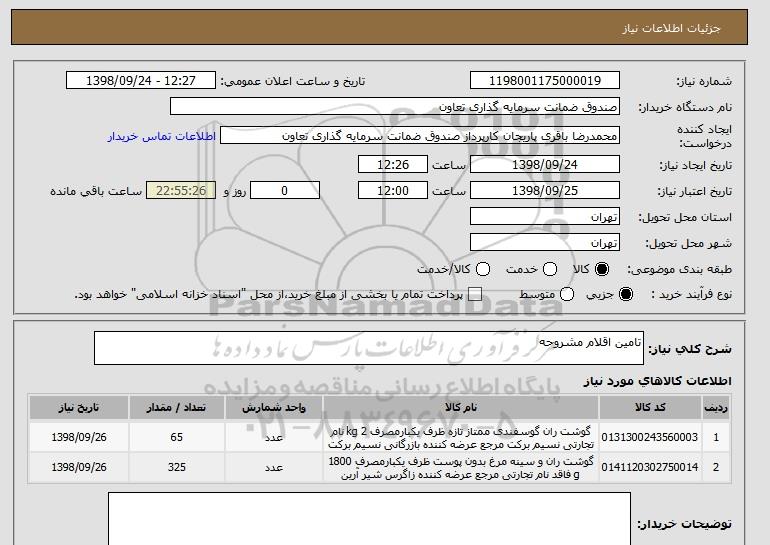This screenshot has height=545, width=770.
Task: Click the validity date field 1398/09/25
Action: pyautogui.click(x=545, y=191)
